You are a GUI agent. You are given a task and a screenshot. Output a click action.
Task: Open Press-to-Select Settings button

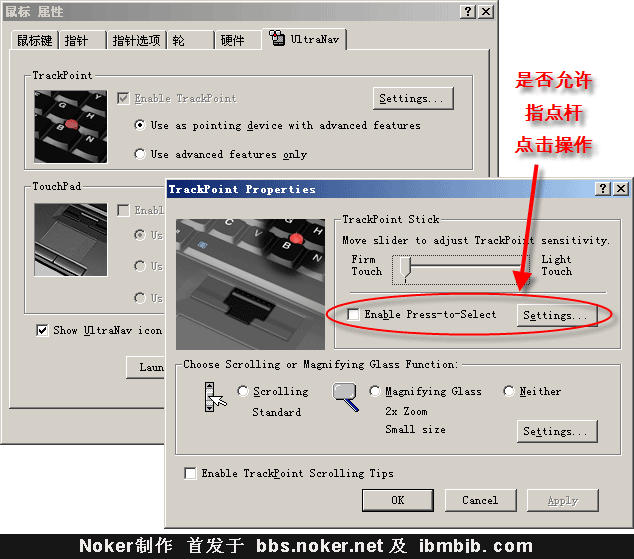556,315
